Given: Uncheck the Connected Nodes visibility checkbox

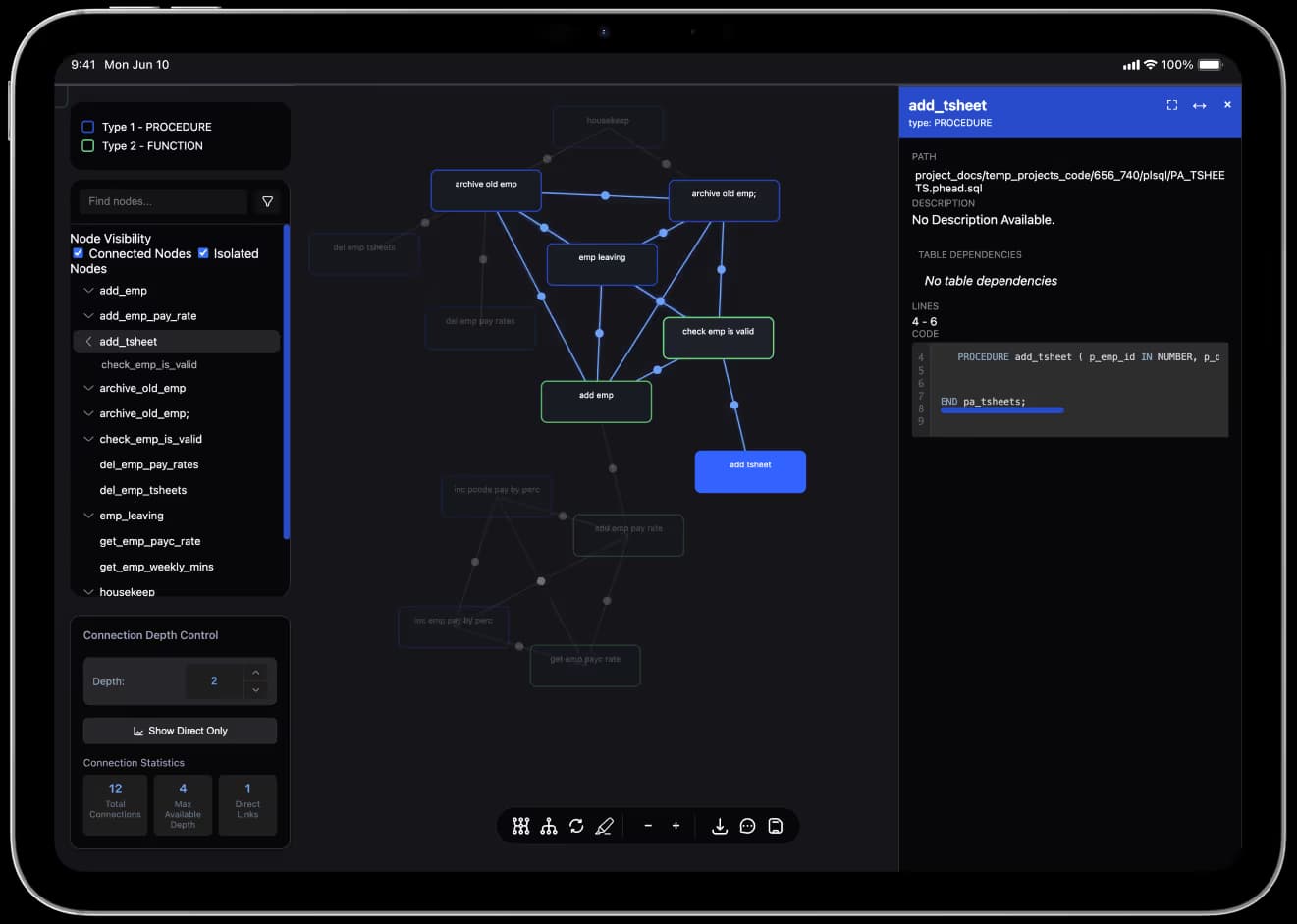Looking at the screenshot, I should click(x=79, y=252).
